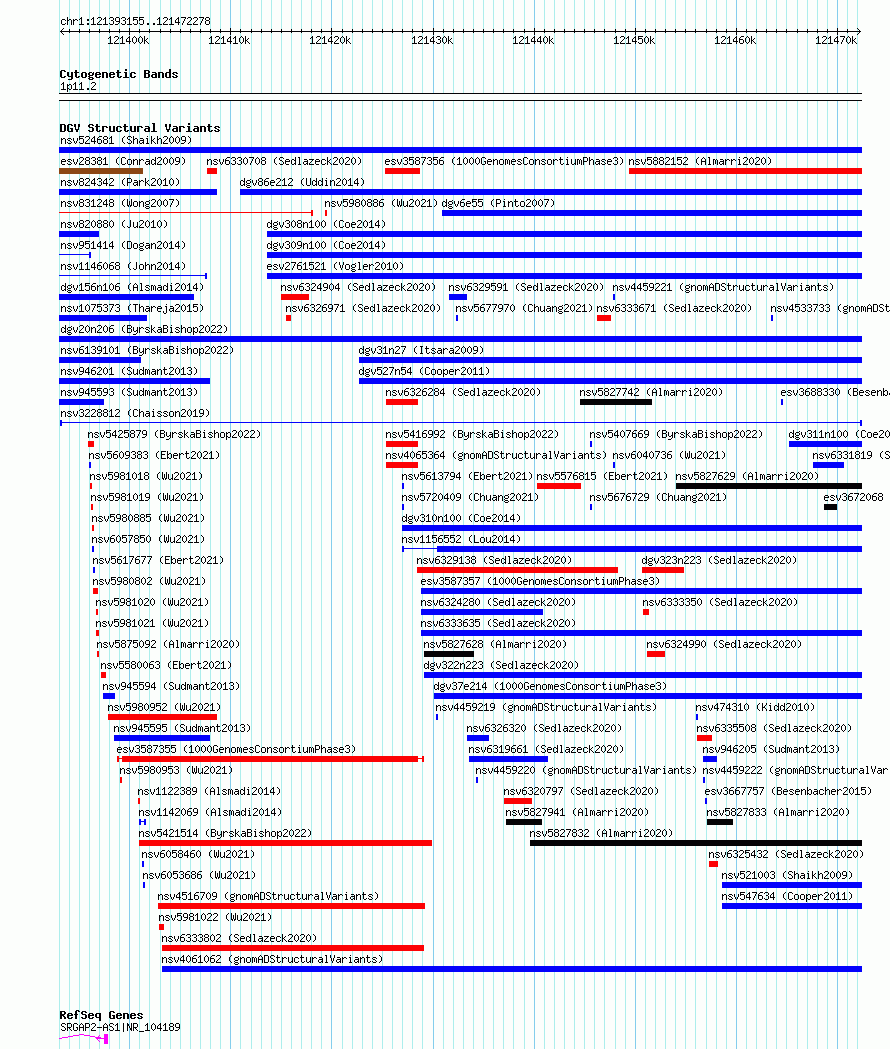Image resolution: width=890 pixels, height=1049 pixels.
Task: Select nsv5677970 (Chuang2021) label
Action: point(524,308)
